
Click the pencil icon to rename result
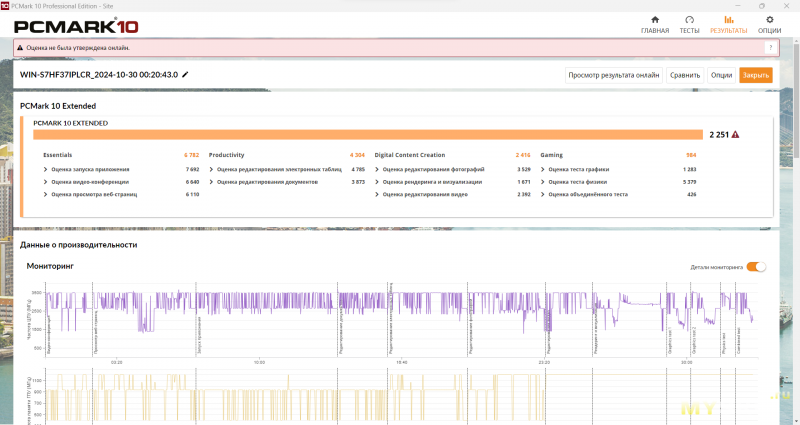pyautogui.click(x=185, y=74)
